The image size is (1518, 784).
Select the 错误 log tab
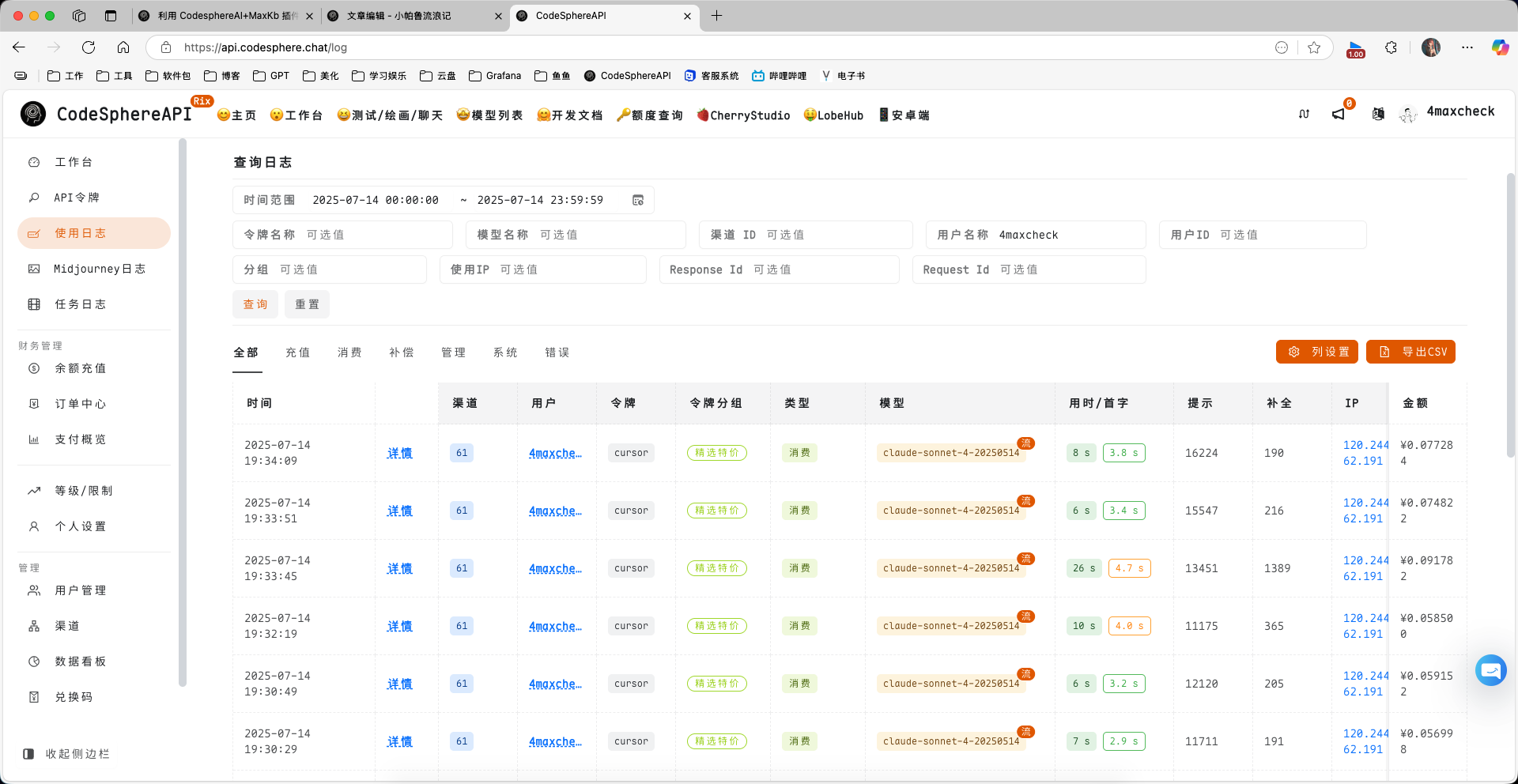pos(557,352)
